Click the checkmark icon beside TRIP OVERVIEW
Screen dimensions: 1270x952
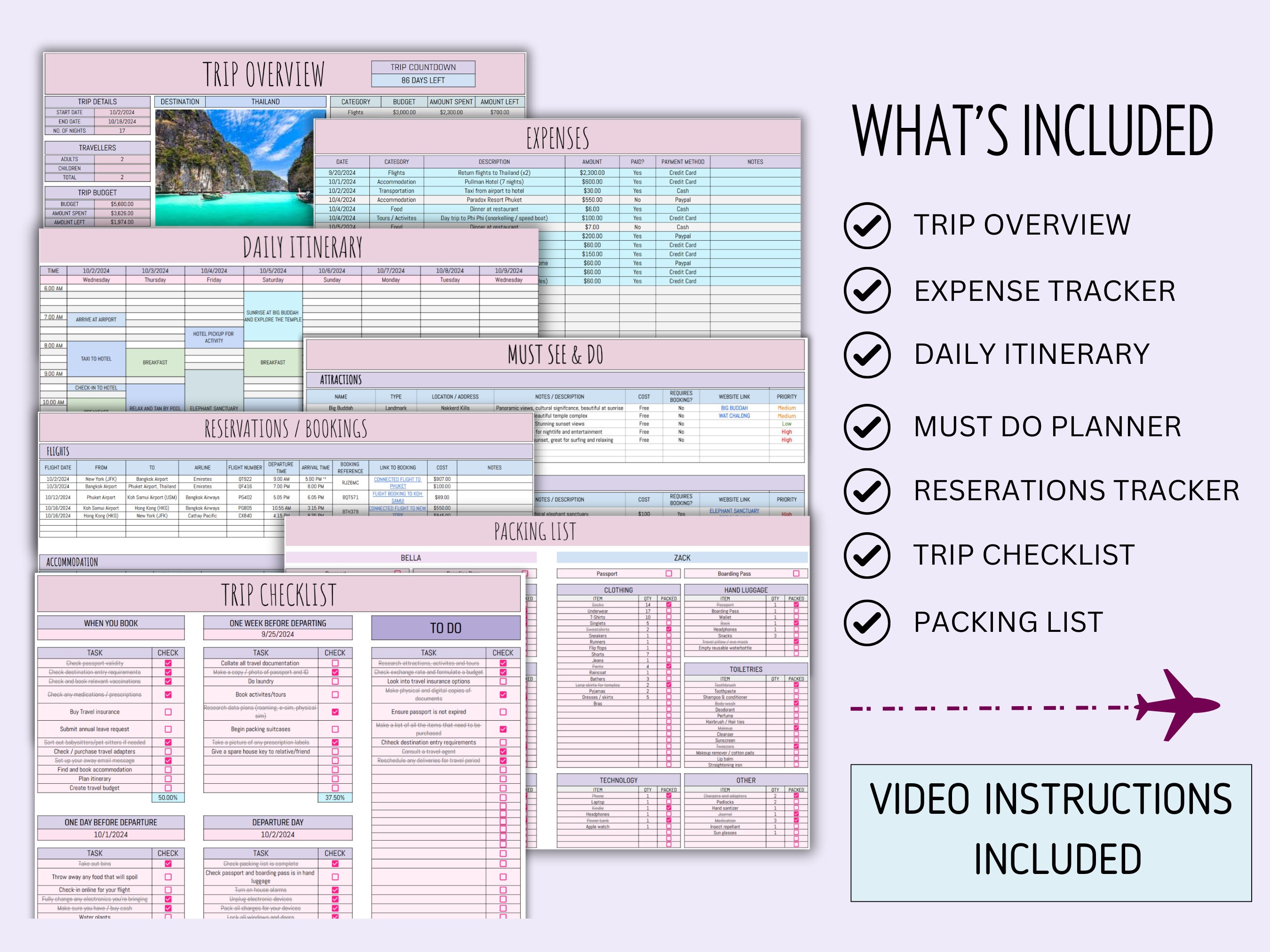868,226
